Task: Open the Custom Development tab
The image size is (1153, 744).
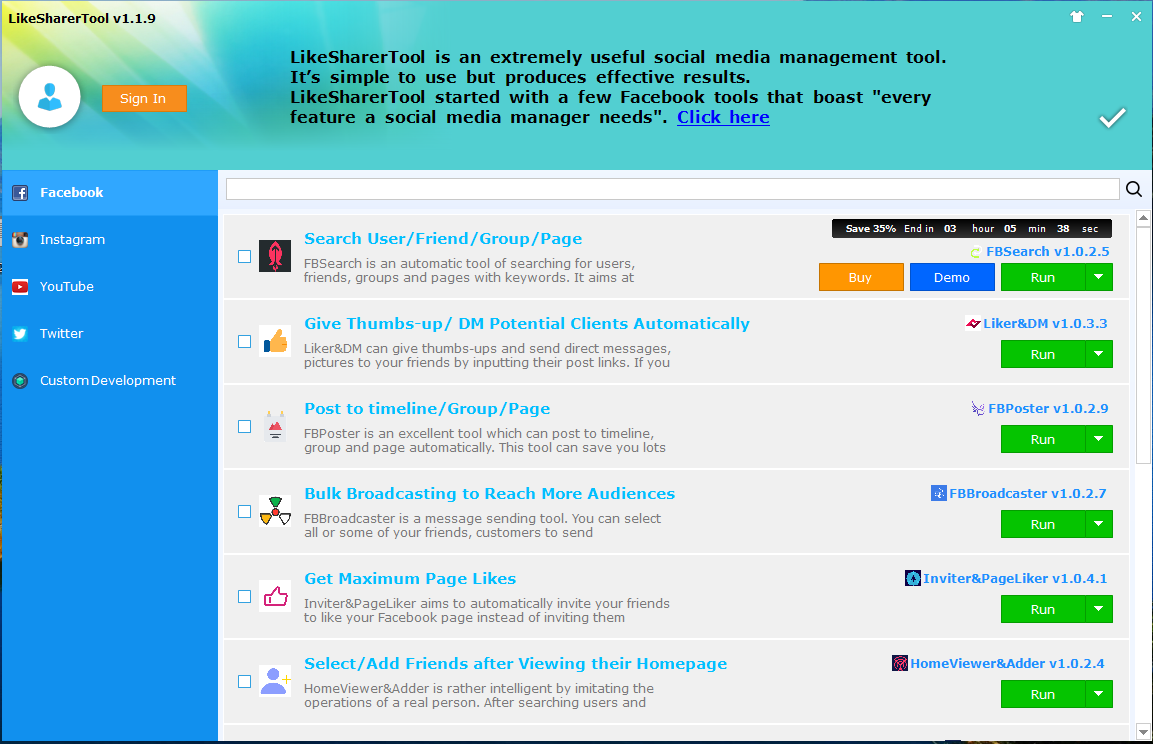Action: tap(110, 381)
